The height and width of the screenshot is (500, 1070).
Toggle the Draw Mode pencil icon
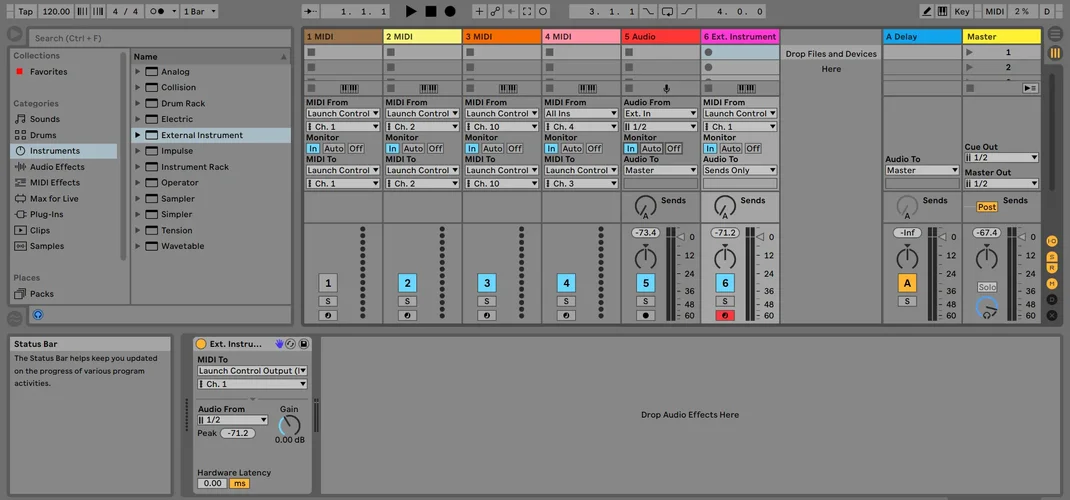pos(927,11)
